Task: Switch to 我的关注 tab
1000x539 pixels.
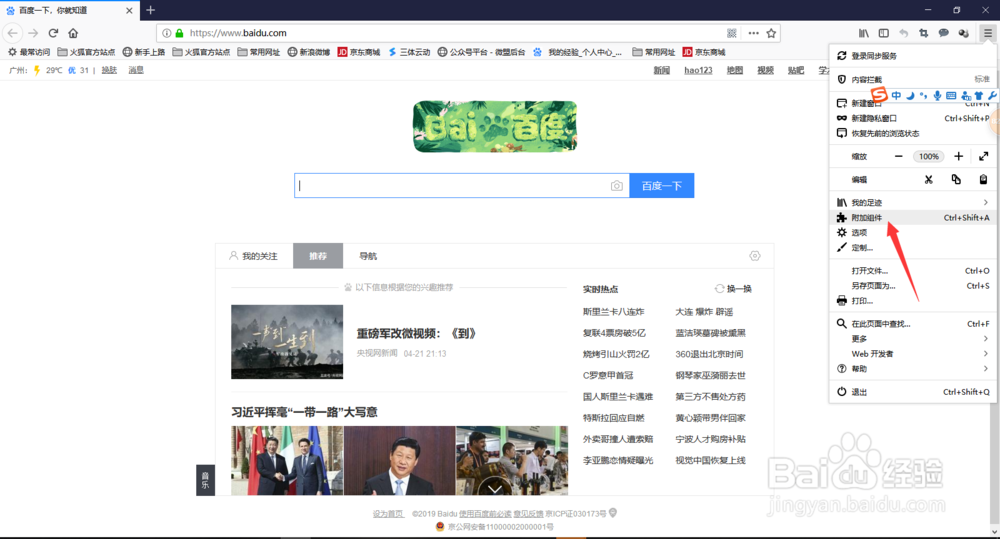Action: pyautogui.click(x=254, y=256)
